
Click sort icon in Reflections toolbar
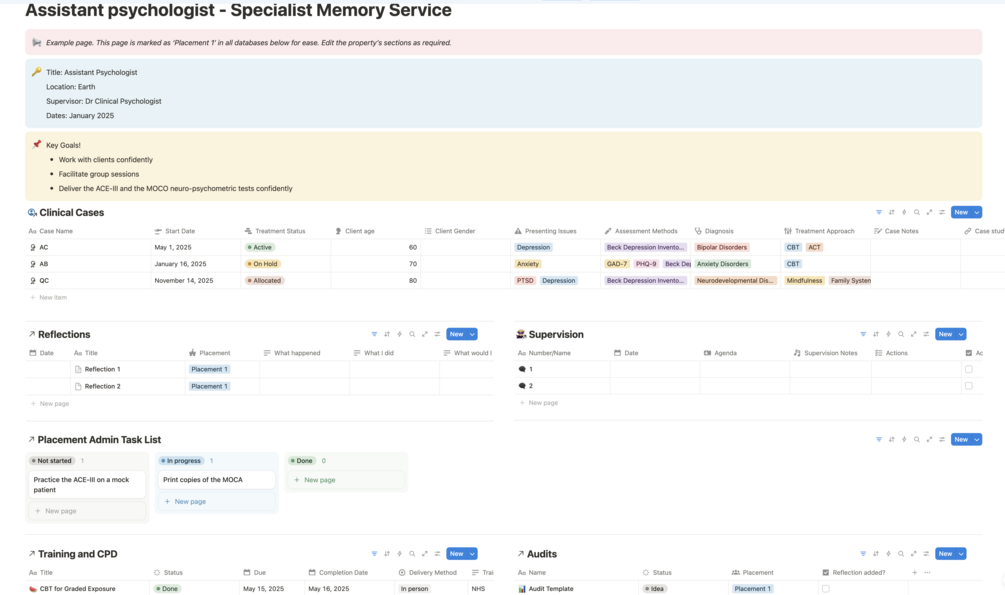pyautogui.click(x=387, y=334)
